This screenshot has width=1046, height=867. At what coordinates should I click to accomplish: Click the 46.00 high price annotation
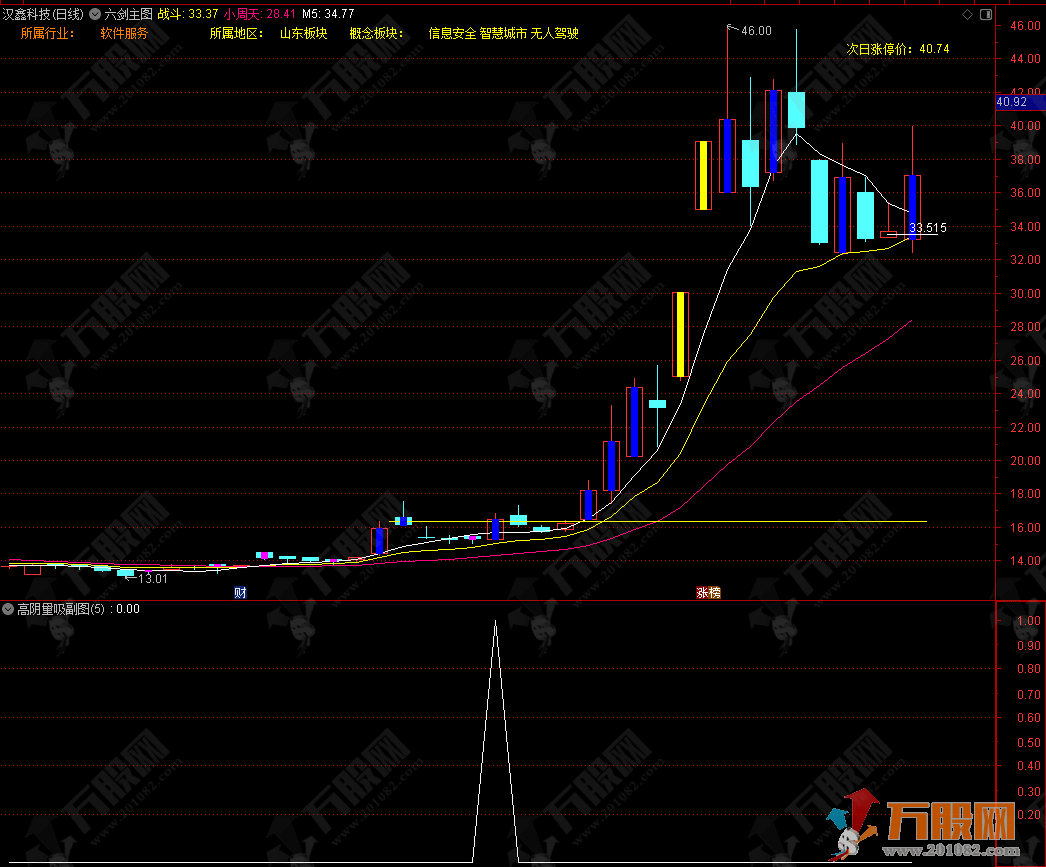pos(756,31)
